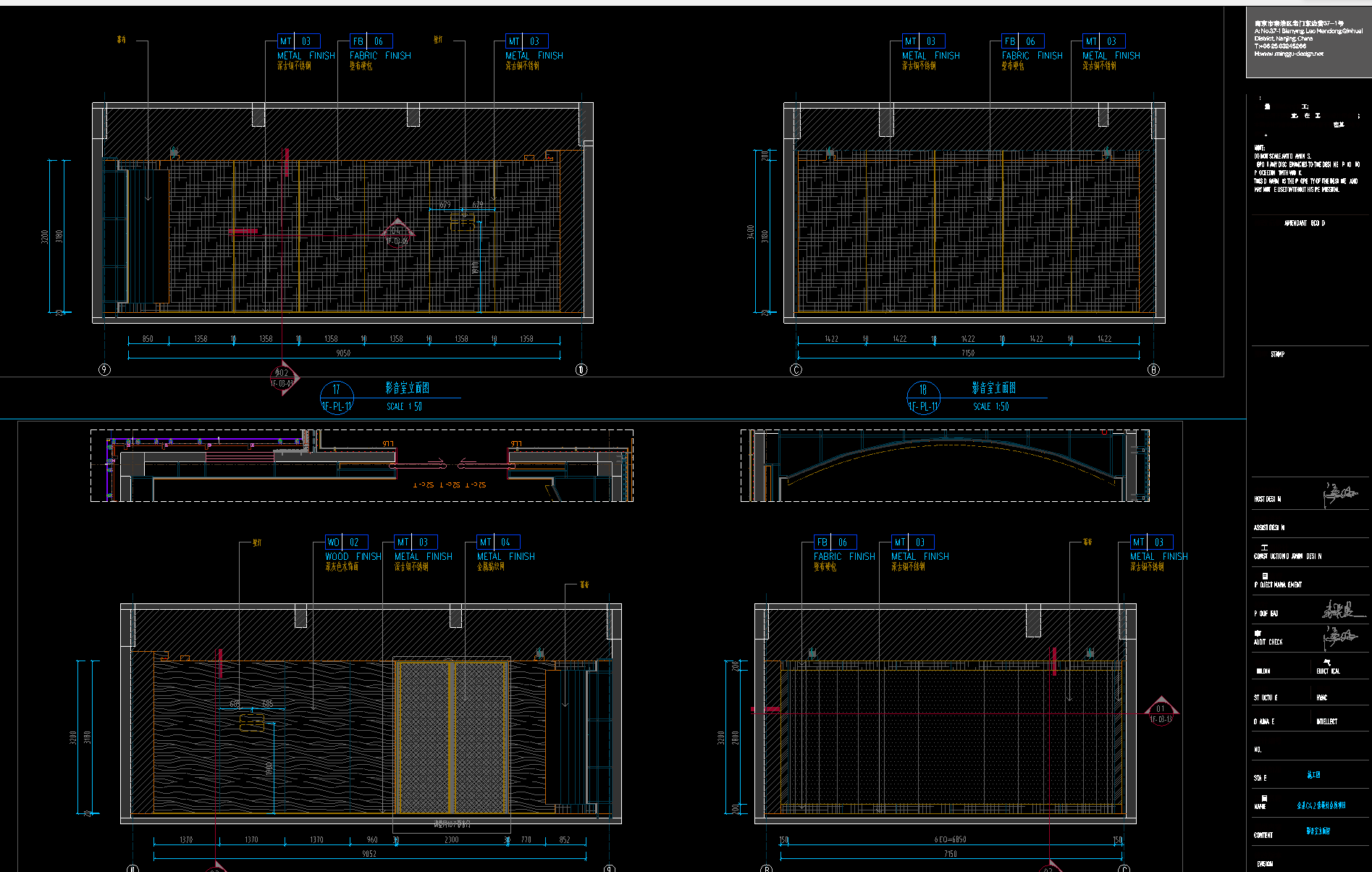Click the host design signature
Viewport: 1372px width, 872px height.
(1339, 495)
